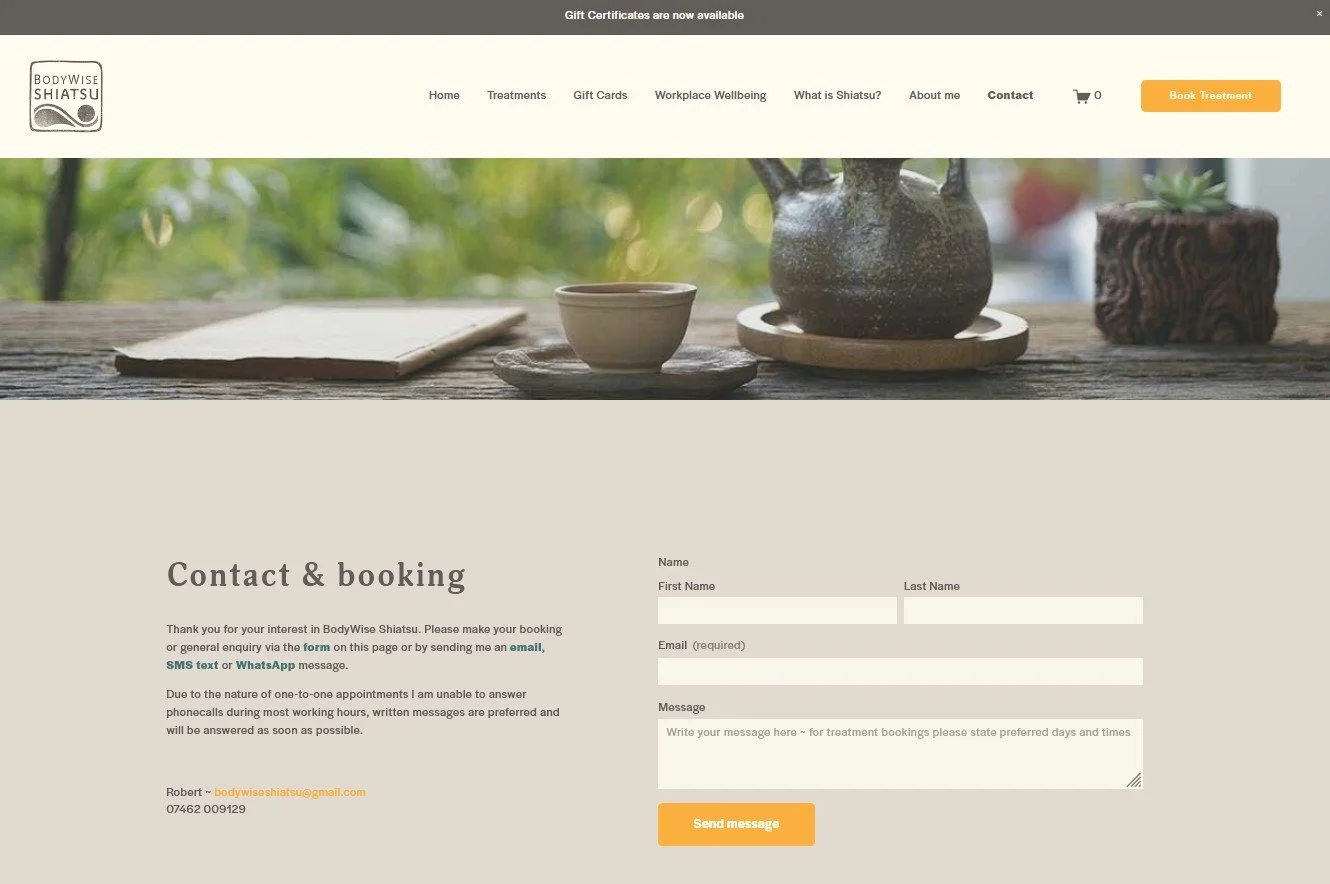The image size is (1330, 884).
Task: Focus the First Name field
Action: 777,611
